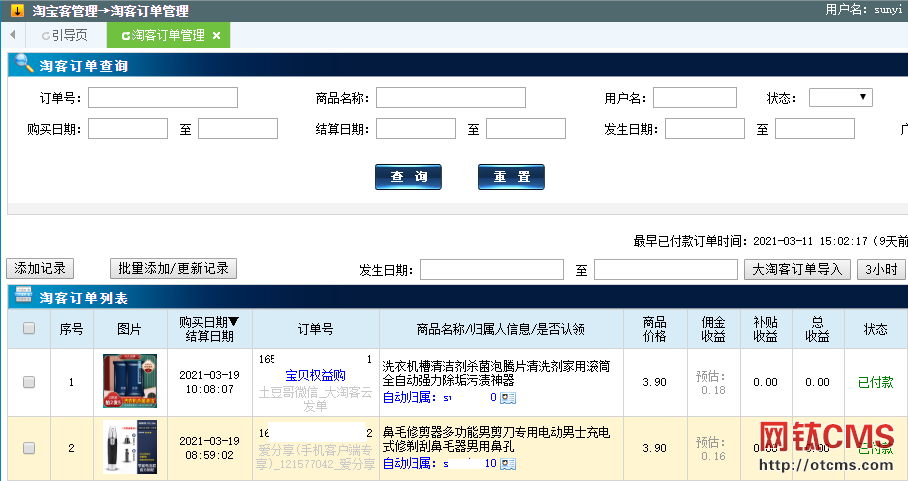Click the 添加记录 button
The width and height of the screenshot is (908, 481).
tap(40, 269)
